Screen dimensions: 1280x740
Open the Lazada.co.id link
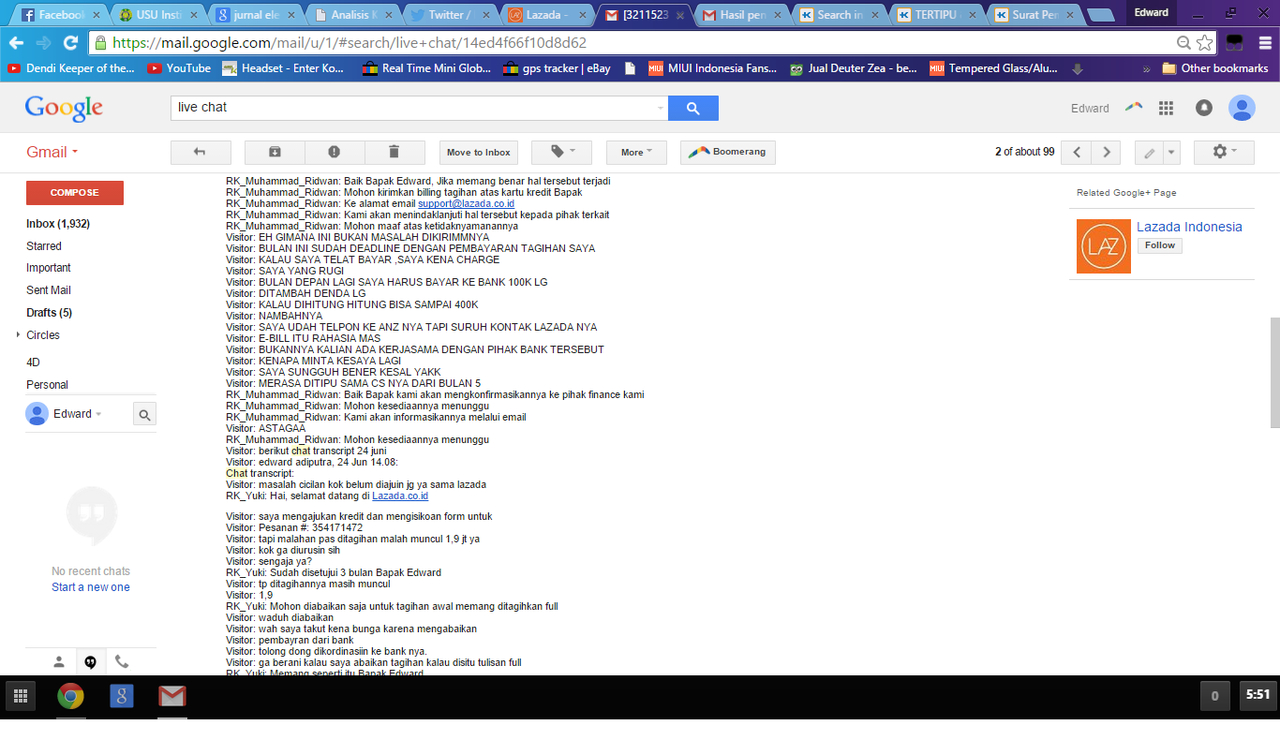coord(400,496)
